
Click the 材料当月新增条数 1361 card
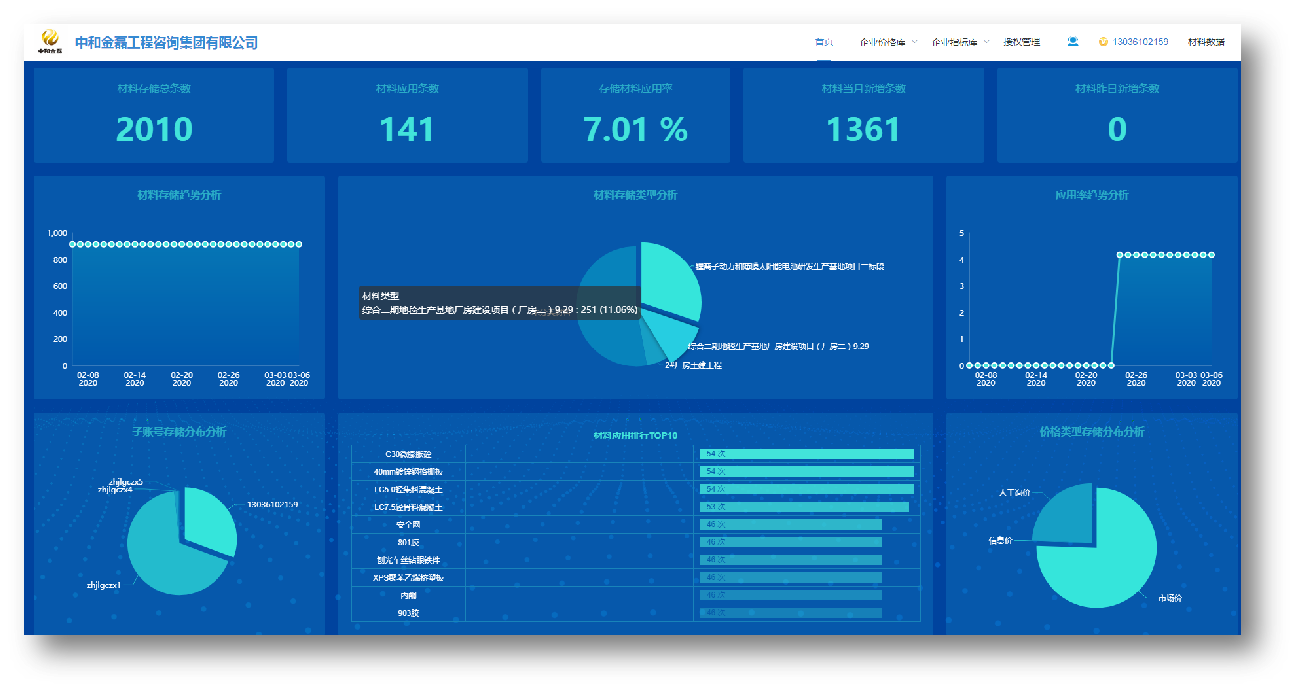tap(863, 115)
